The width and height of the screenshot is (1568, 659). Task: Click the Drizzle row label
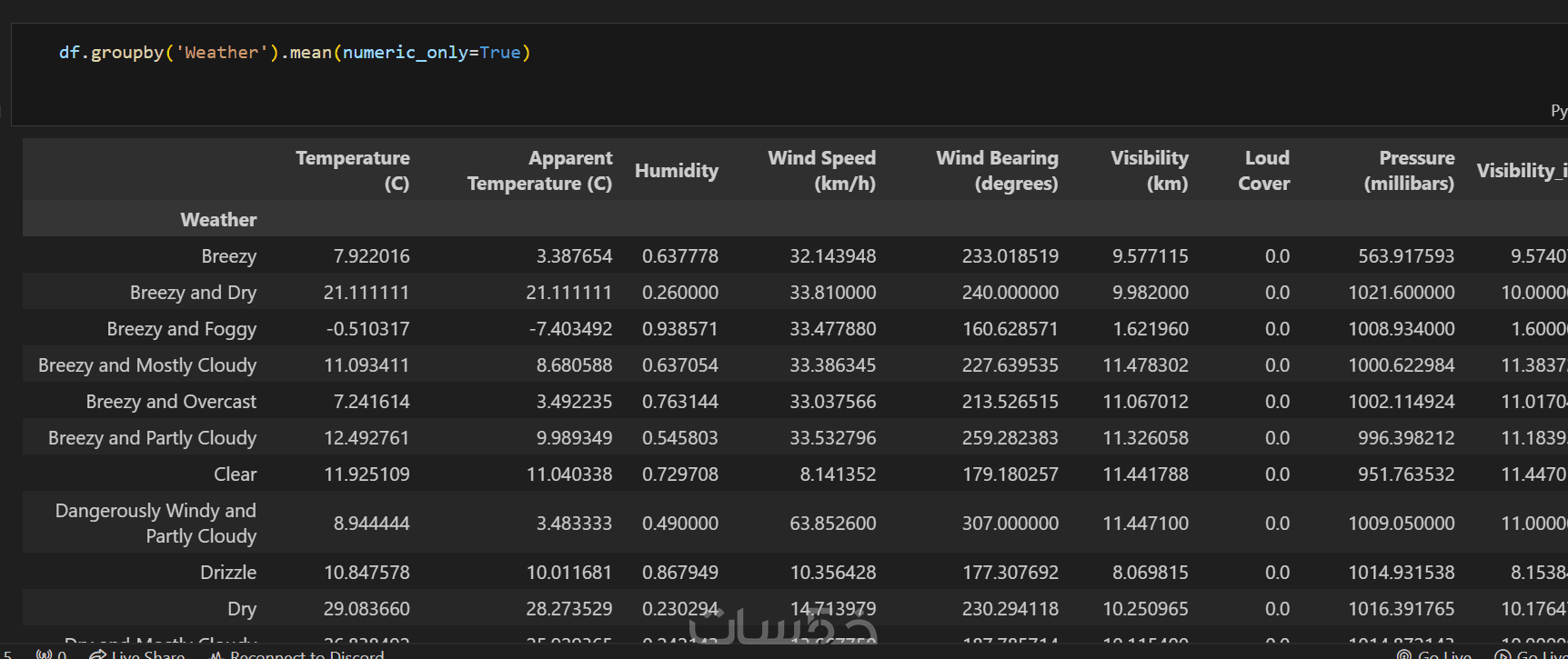(x=228, y=572)
